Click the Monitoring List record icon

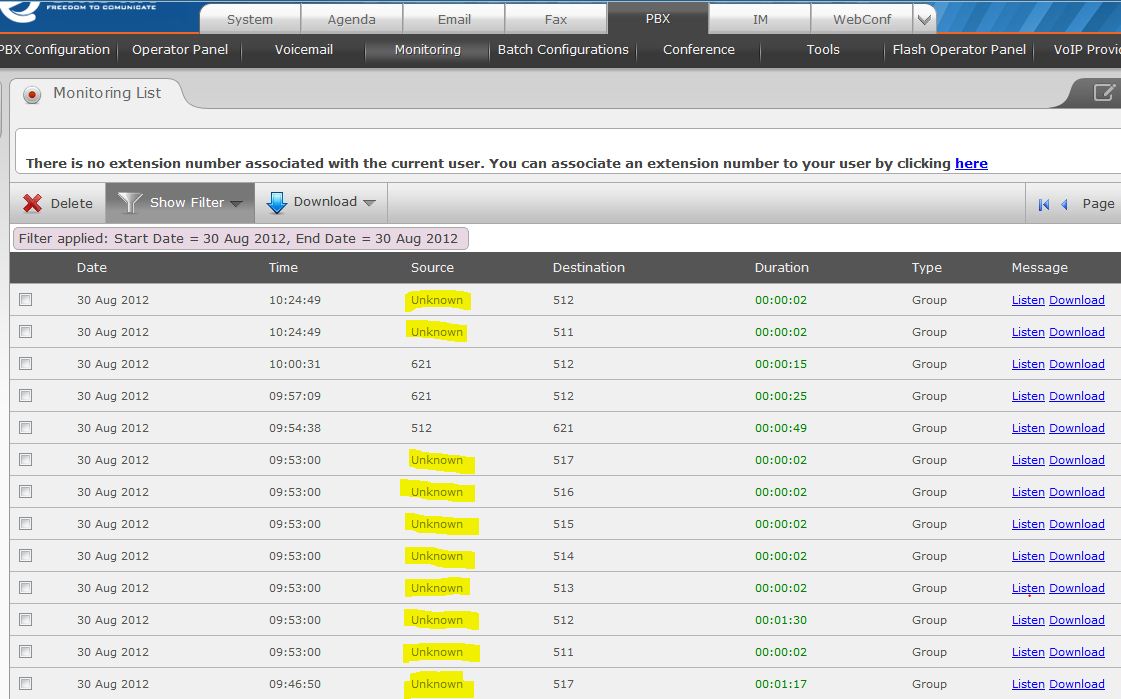[32, 95]
